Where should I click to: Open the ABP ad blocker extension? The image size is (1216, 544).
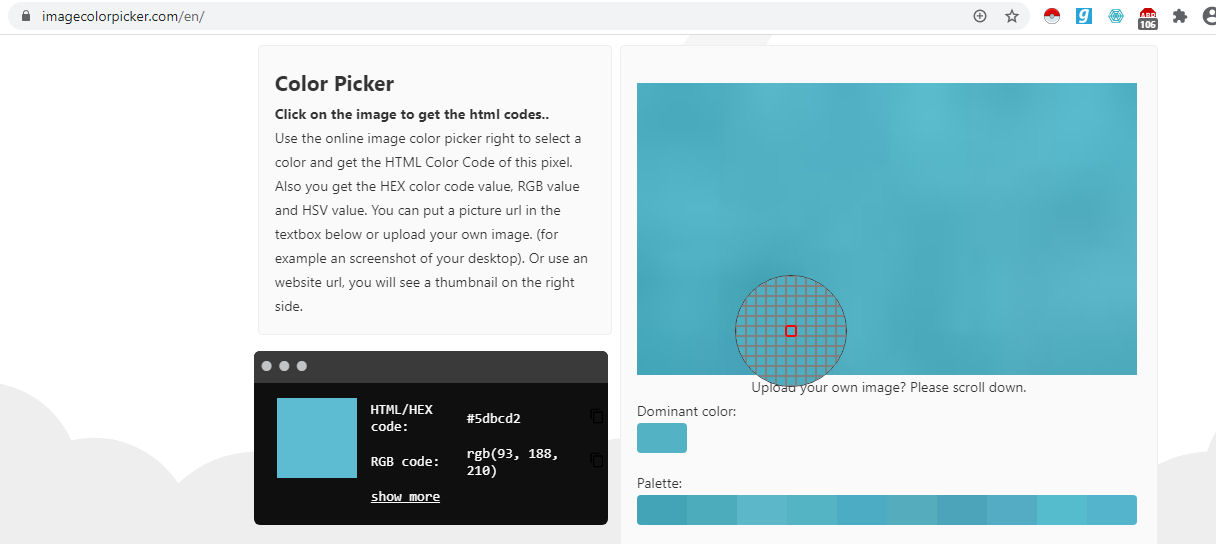[1147, 17]
